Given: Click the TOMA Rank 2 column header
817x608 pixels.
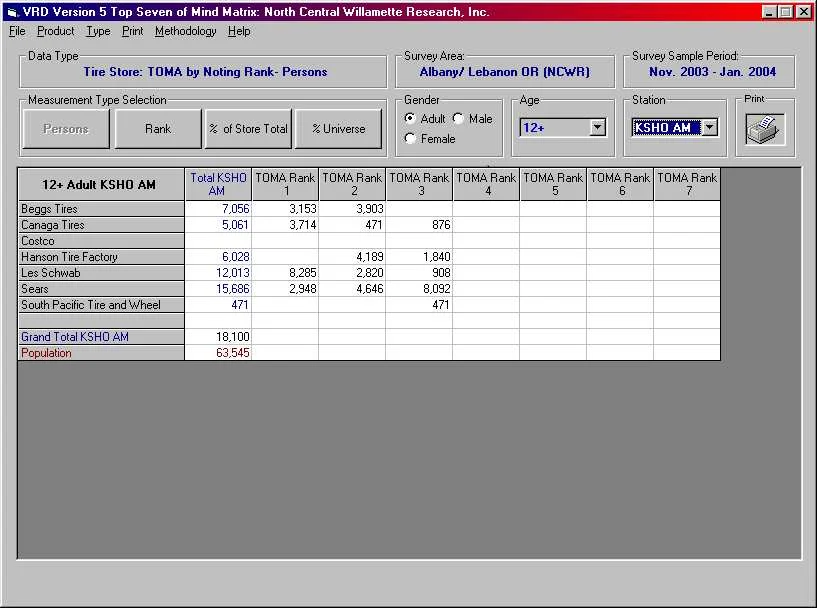Looking at the screenshot, I should pyautogui.click(x=352, y=184).
